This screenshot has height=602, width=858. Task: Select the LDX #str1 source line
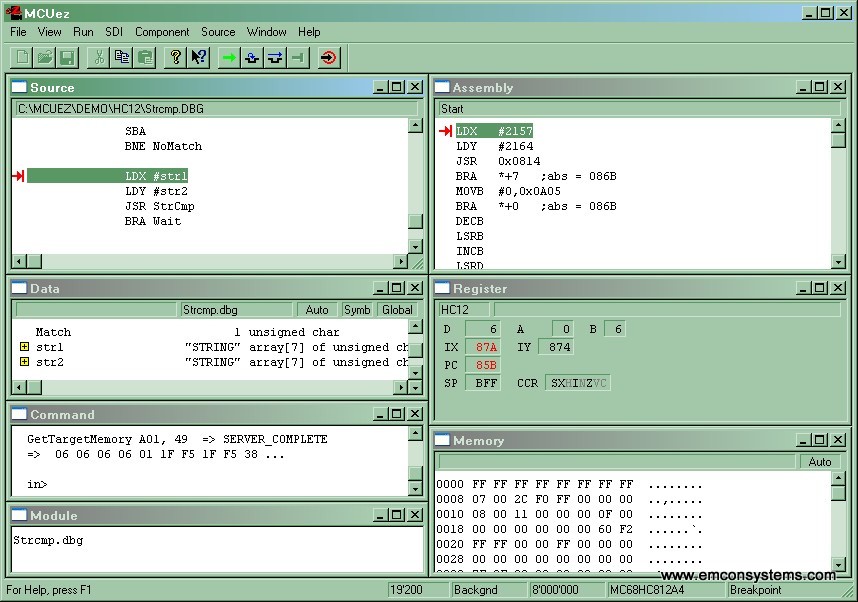click(x=156, y=176)
